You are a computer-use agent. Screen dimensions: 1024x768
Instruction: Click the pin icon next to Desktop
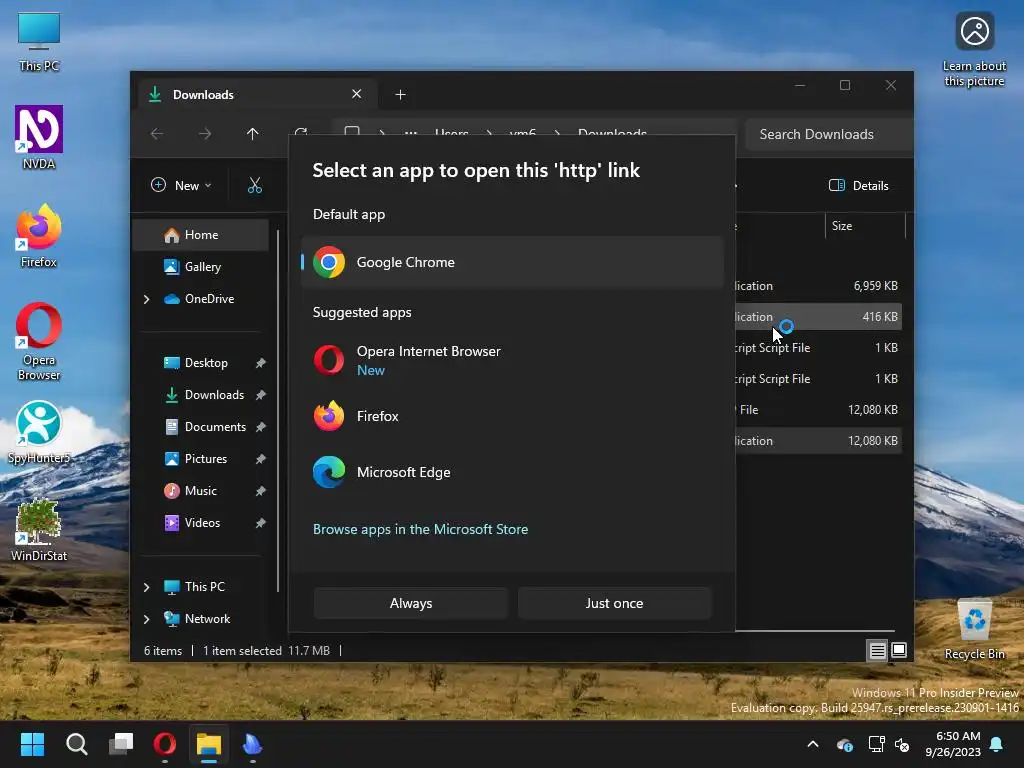pos(261,363)
